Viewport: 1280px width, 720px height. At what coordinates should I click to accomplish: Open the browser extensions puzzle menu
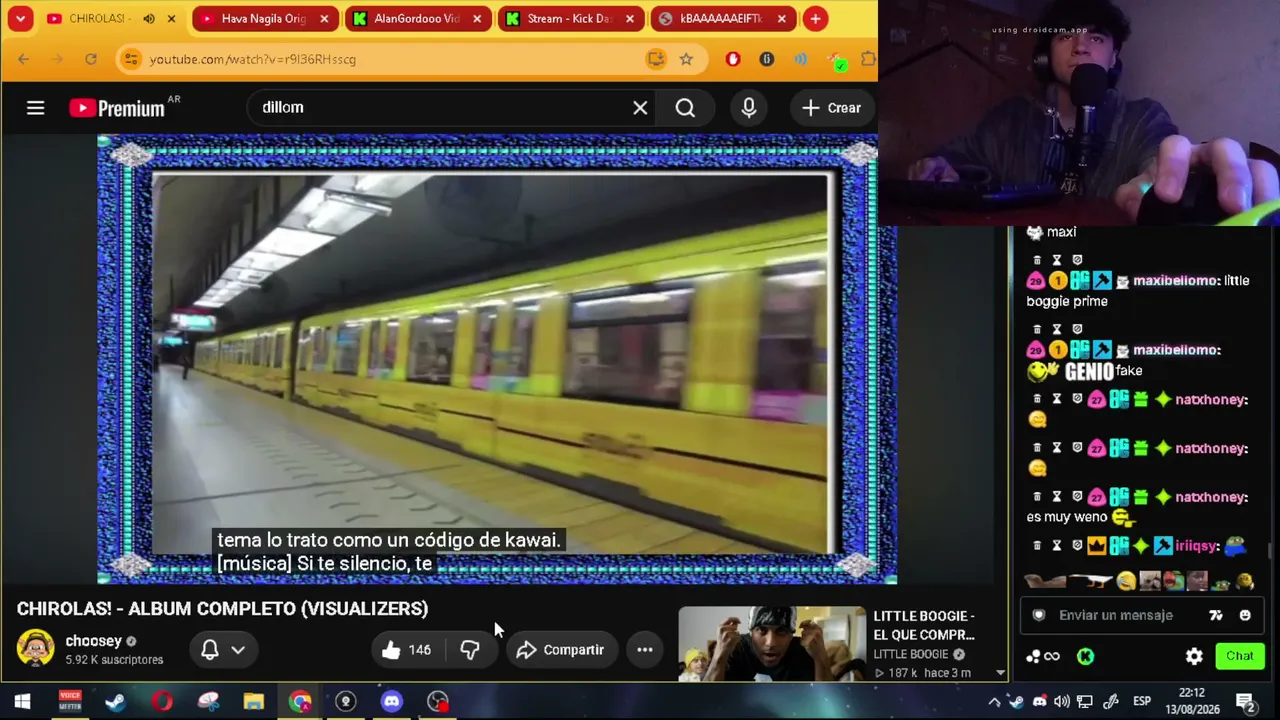tap(868, 59)
